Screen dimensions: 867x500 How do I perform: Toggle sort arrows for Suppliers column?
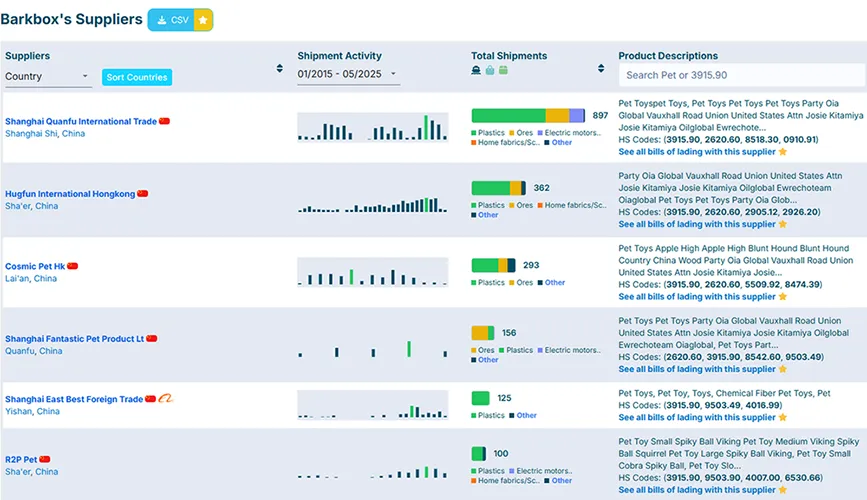point(279,69)
